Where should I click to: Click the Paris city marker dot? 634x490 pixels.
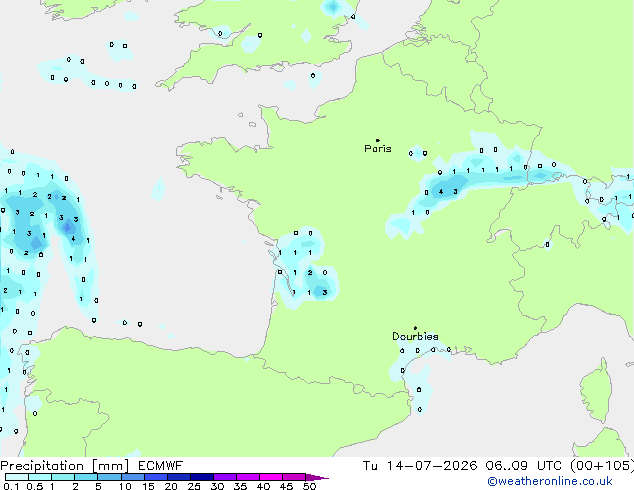click(x=378, y=140)
